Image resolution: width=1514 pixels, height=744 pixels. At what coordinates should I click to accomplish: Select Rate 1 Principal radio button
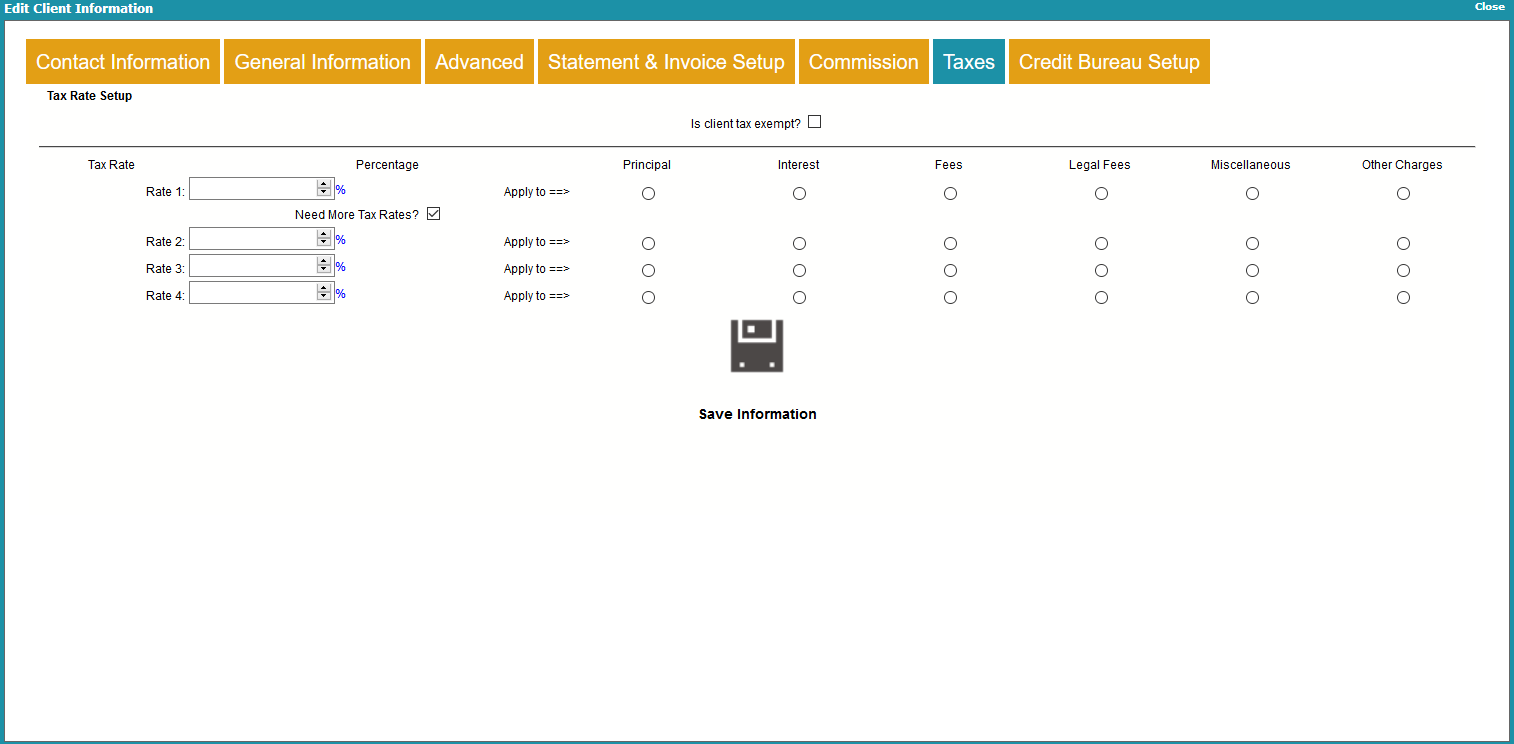click(648, 194)
